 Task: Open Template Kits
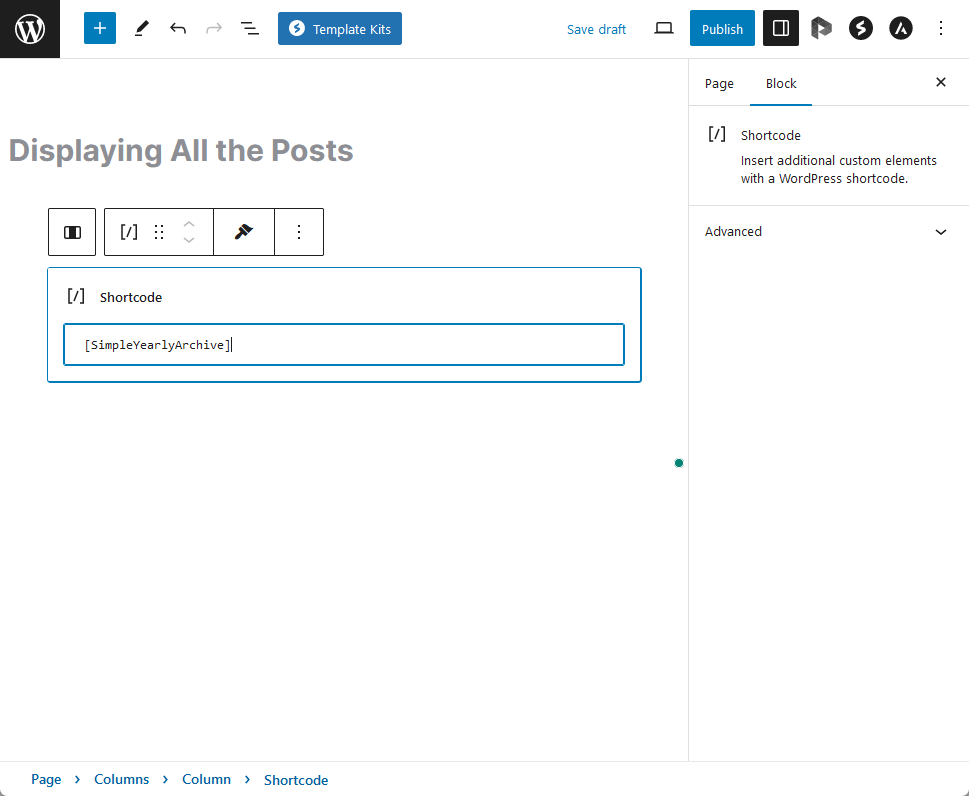pyautogui.click(x=340, y=28)
